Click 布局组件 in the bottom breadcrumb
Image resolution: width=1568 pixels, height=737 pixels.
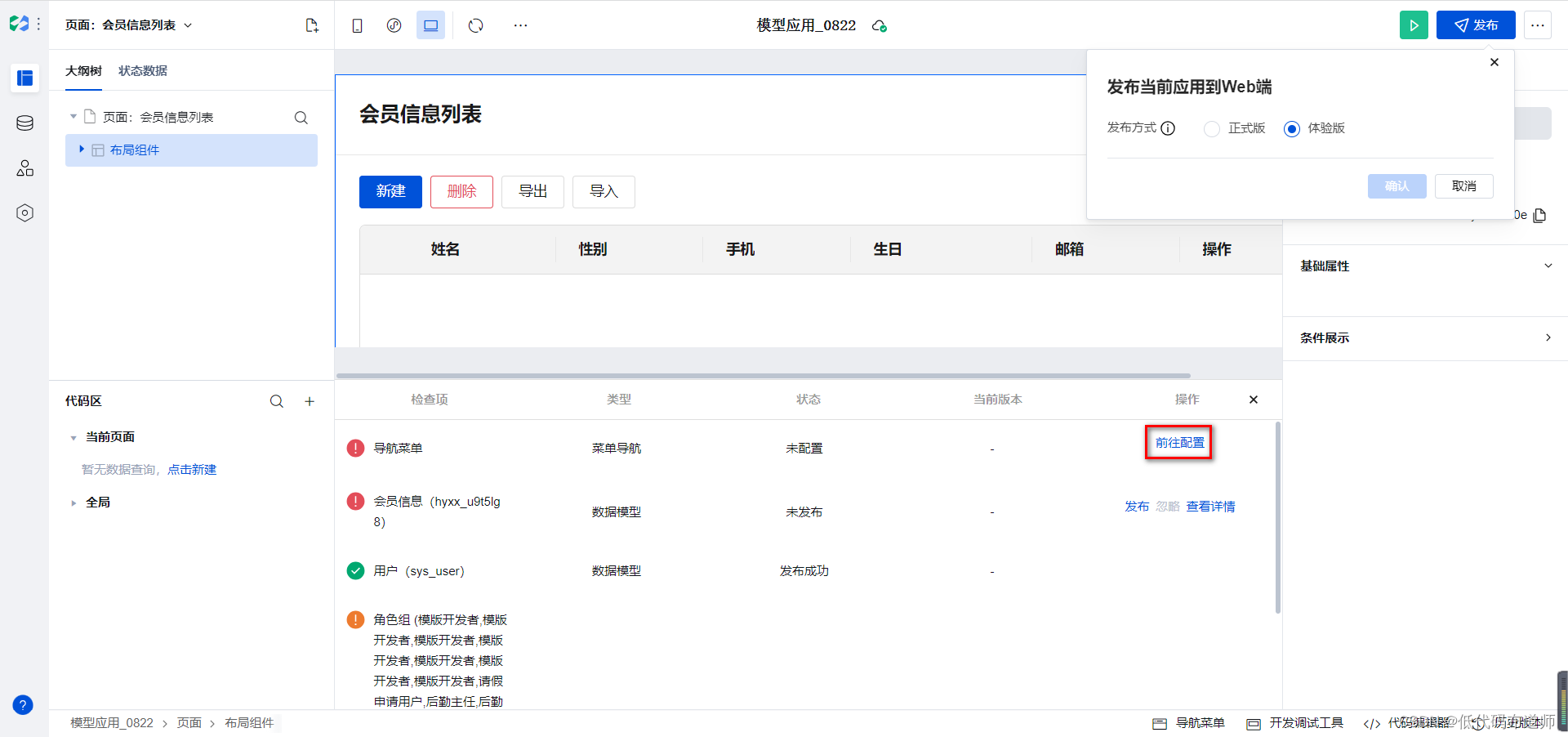[249, 723]
